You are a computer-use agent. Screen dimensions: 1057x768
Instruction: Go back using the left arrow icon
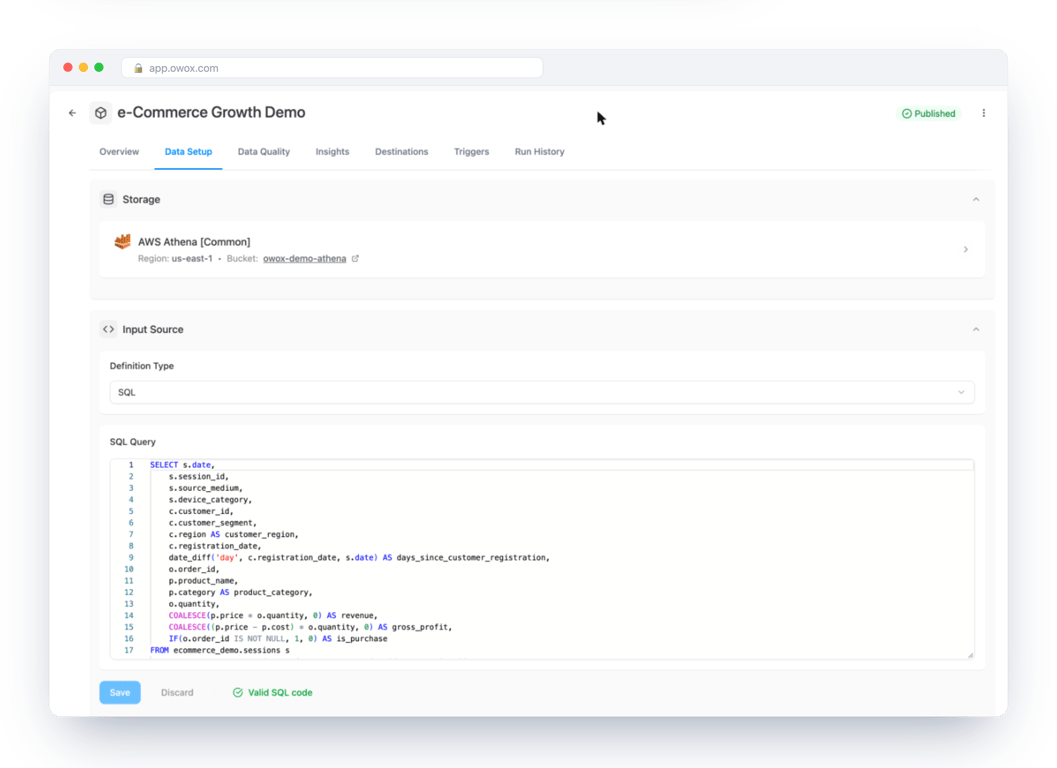tap(72, 113)
